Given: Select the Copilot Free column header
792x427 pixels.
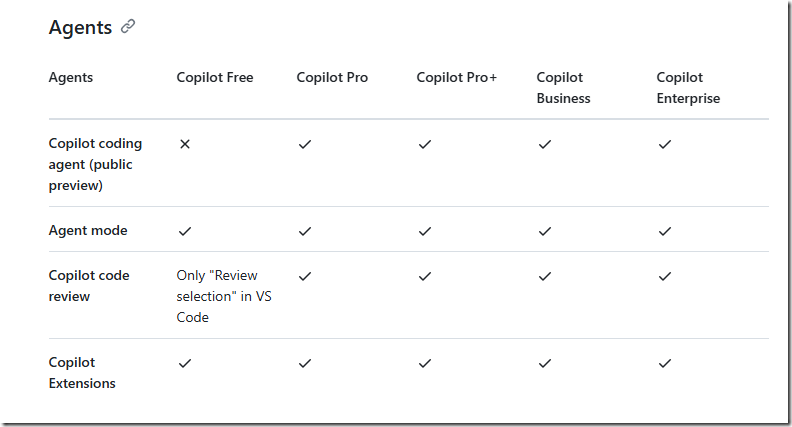Looking at the screenshot, I should (x=215, y=77).
